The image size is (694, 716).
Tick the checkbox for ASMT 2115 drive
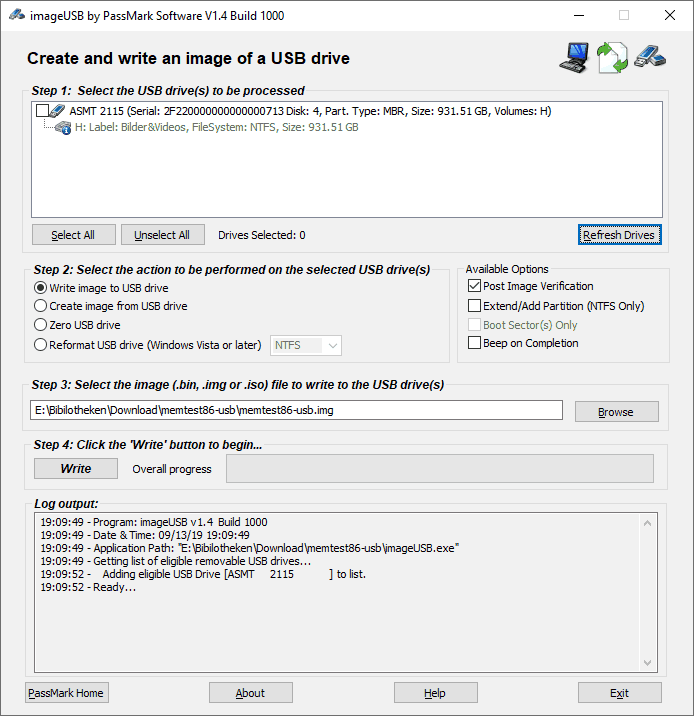(42, 111)
